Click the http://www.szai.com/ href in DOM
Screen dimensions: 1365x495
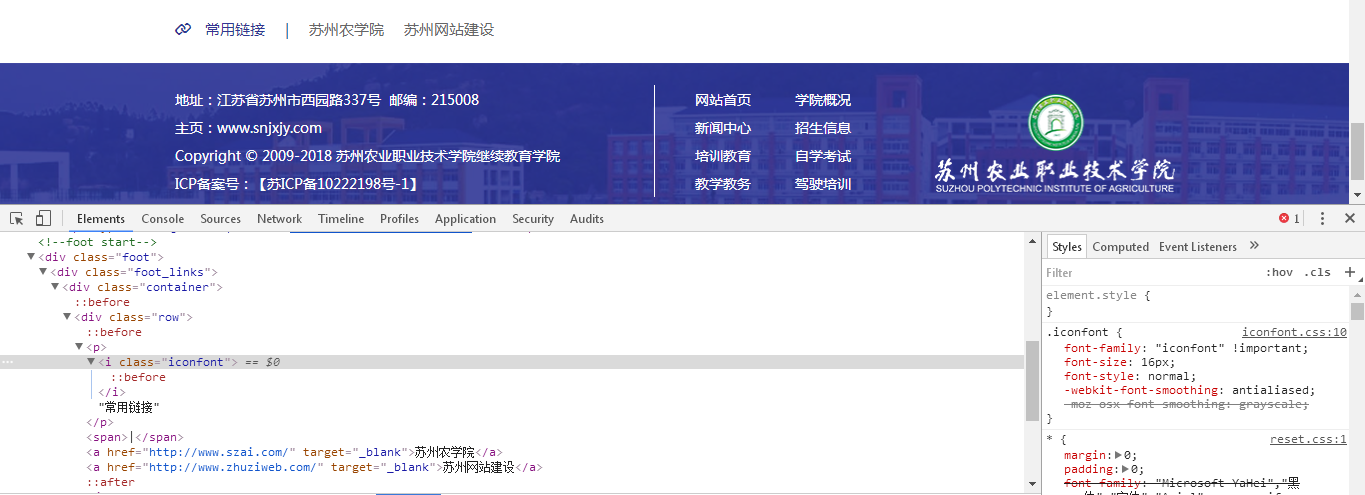pyautogui.click(x=221, y=452)
